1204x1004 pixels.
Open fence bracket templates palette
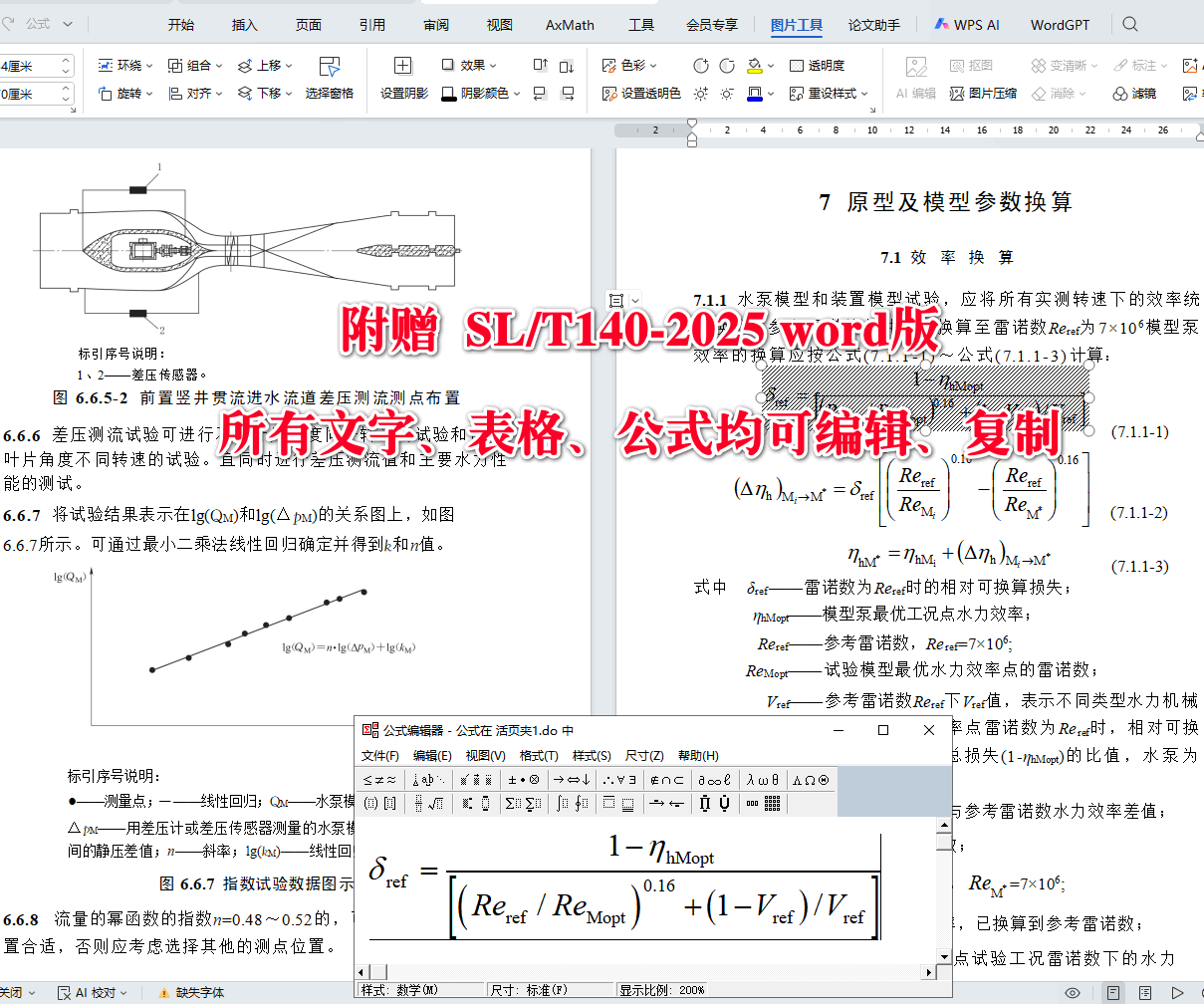[x=379, y=803]
